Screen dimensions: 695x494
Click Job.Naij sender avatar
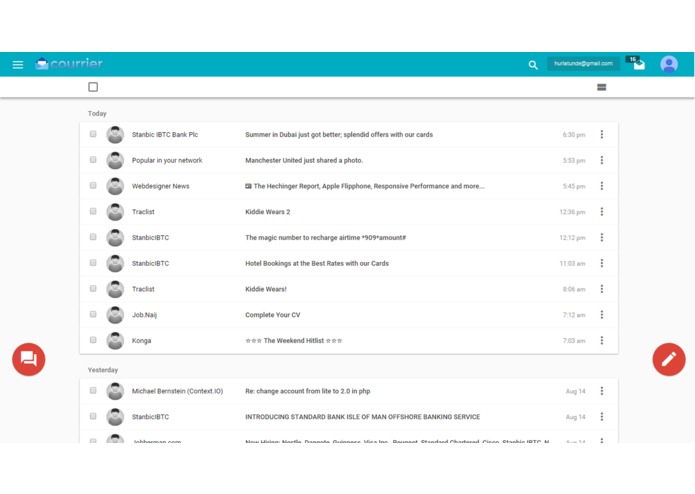115,315
